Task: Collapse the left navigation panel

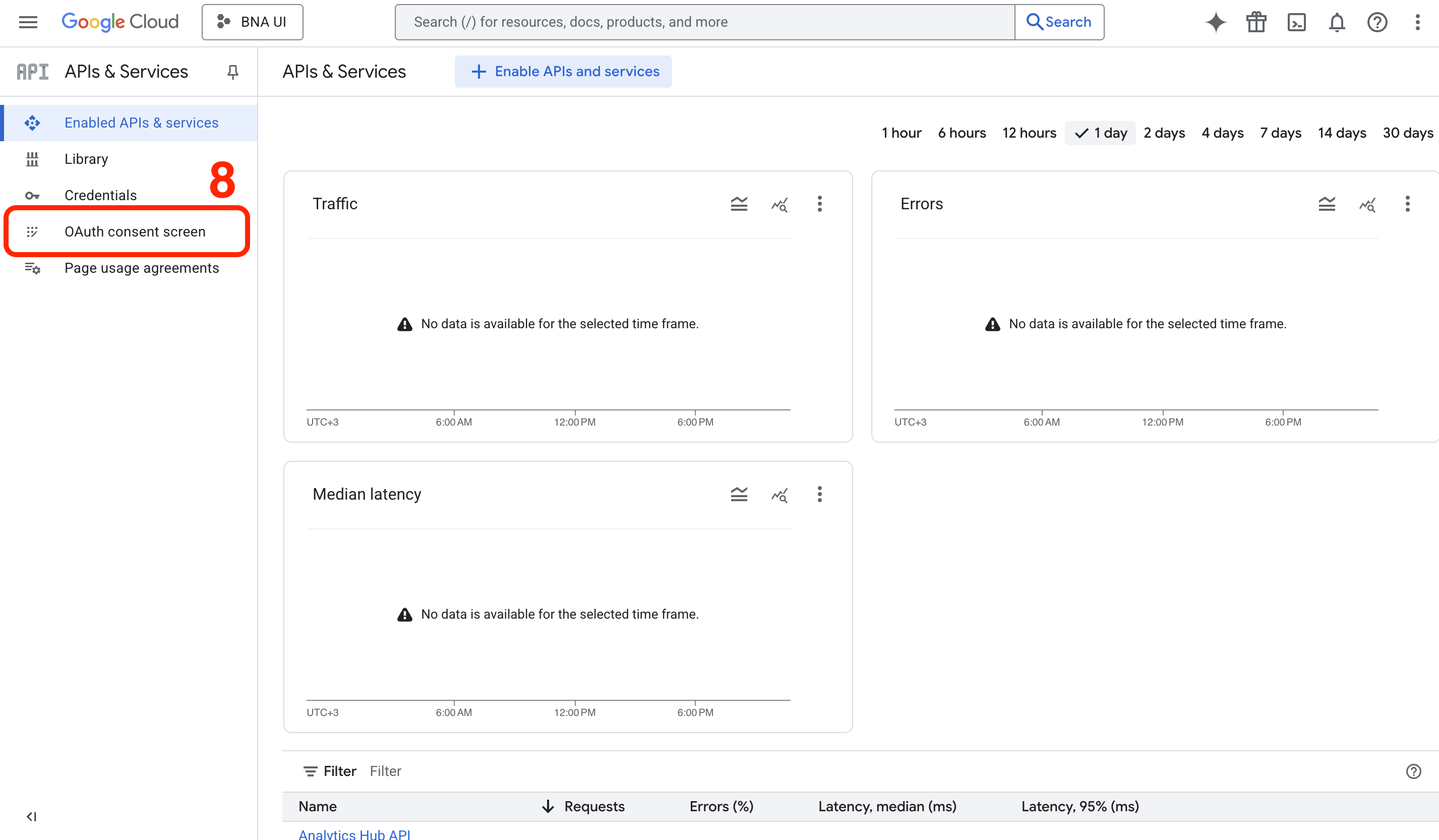Action: (x=32, y=817)
